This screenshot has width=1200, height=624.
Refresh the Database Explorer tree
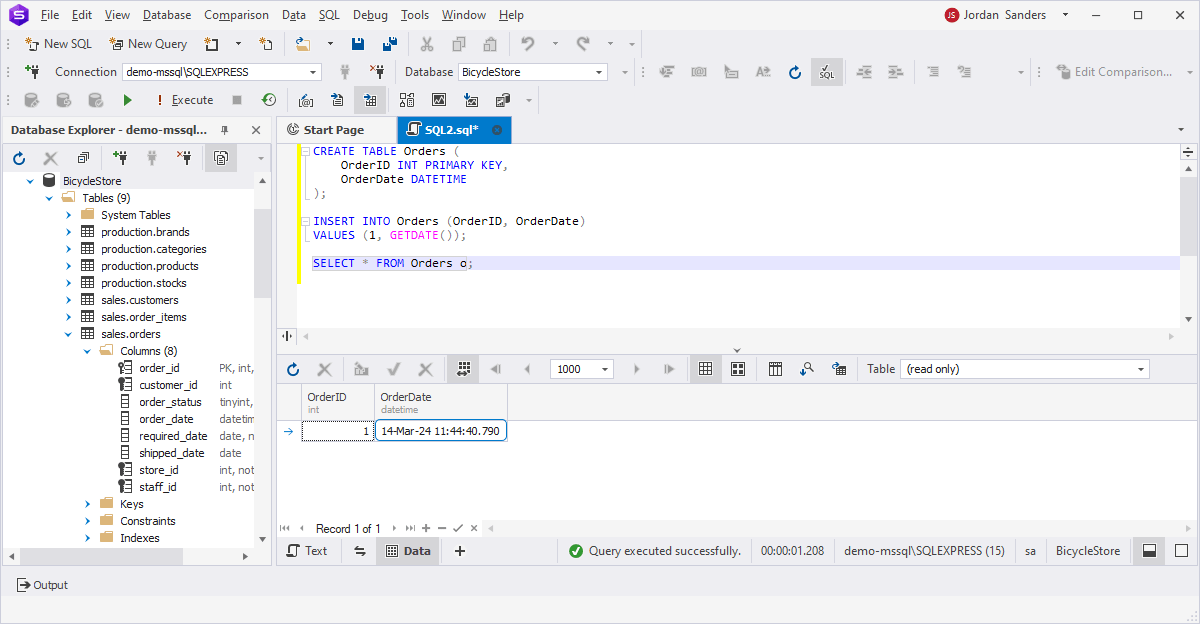19,158
